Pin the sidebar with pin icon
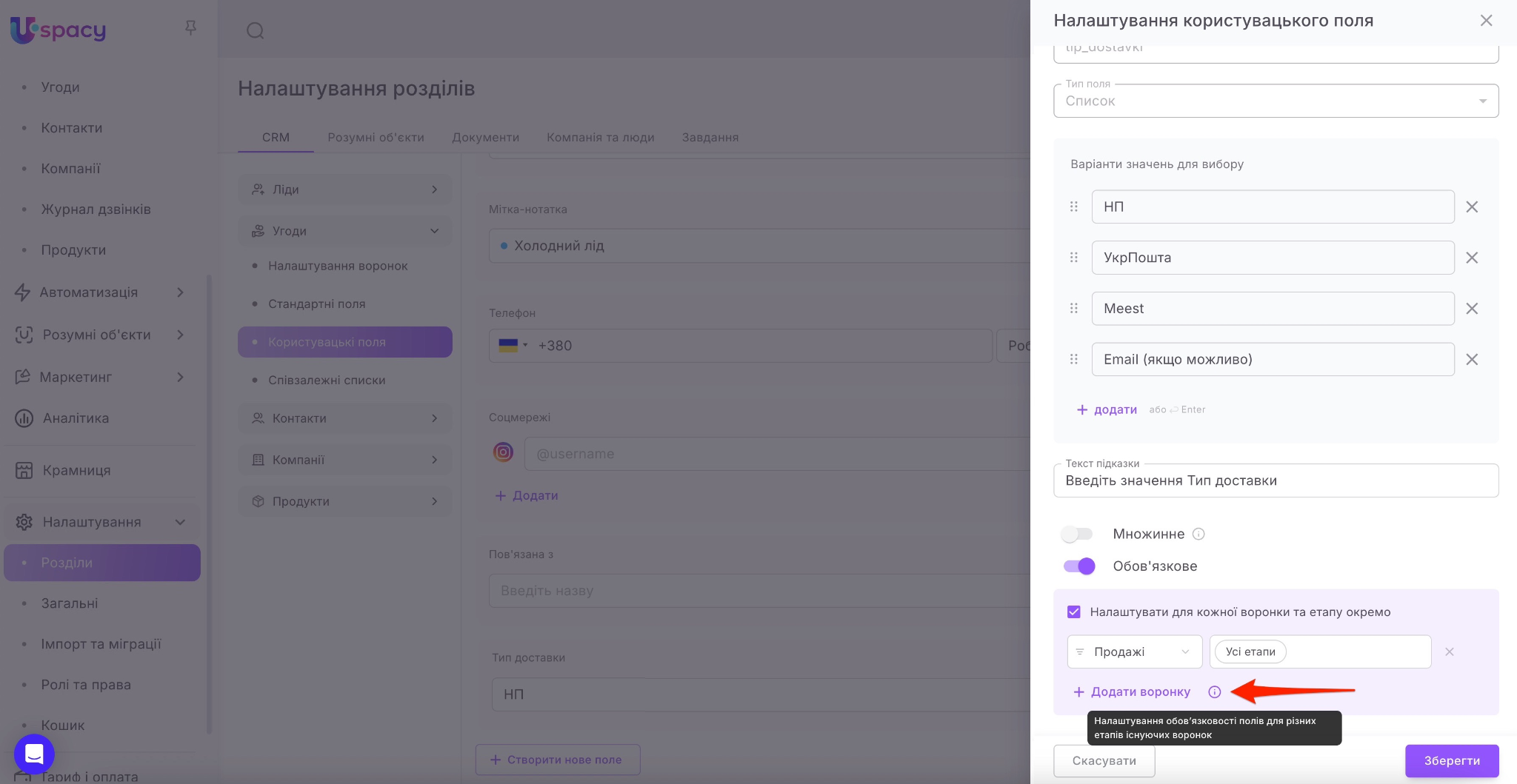This screenshot has width=1517, height=784. pyautogui.click(x=190, y=28)
